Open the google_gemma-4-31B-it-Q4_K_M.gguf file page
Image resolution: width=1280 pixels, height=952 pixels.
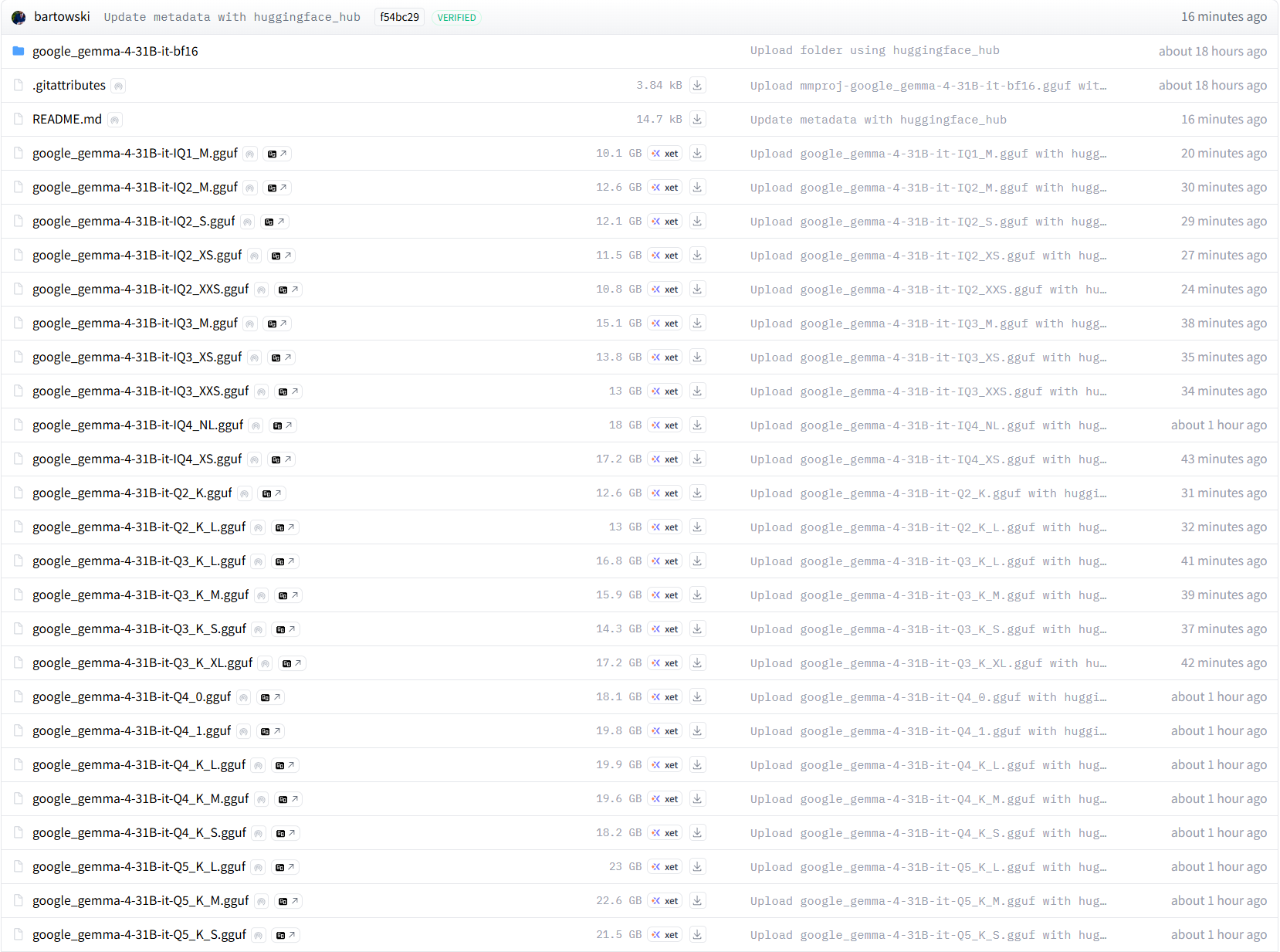tap(141, 798)
